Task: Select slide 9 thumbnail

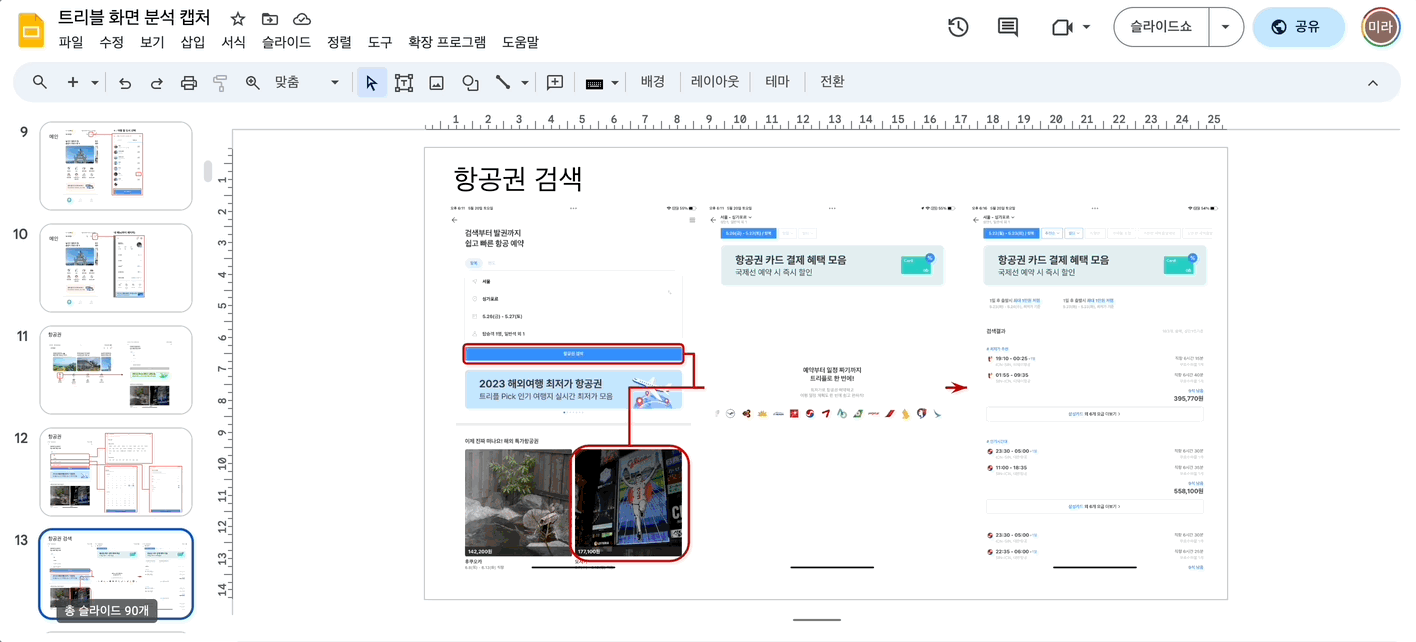Action: tap(116, 166)
